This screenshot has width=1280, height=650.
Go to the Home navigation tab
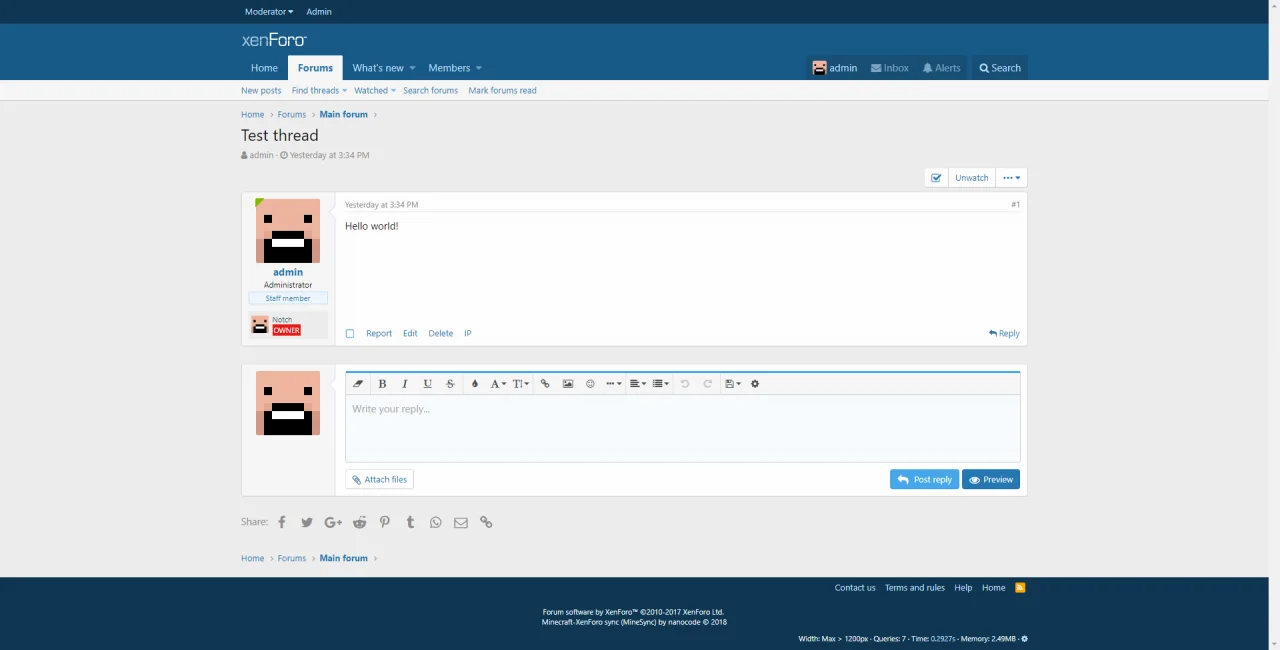[x=264, y=68]
